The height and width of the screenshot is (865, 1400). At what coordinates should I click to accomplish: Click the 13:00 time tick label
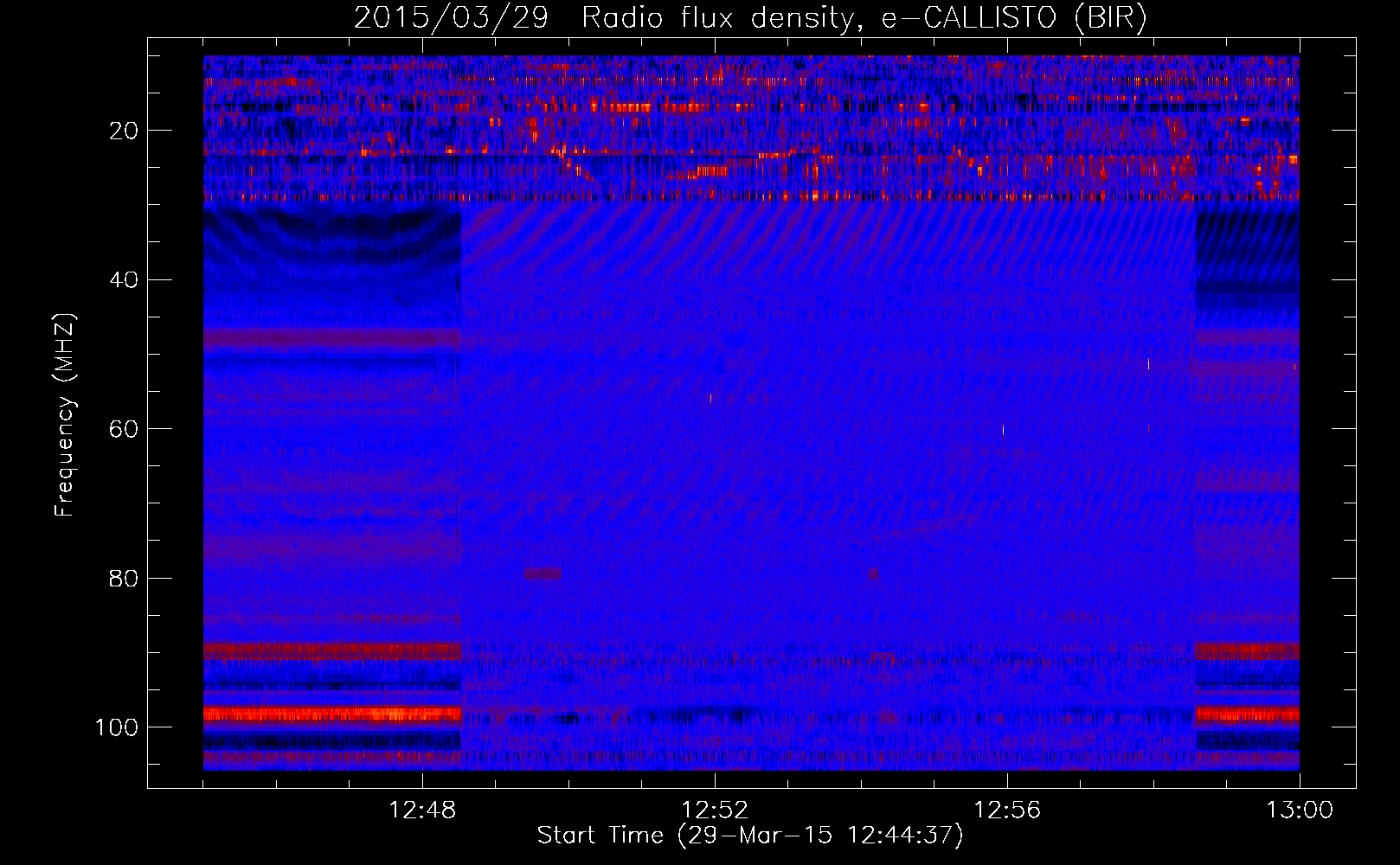tap(1300, 811)
